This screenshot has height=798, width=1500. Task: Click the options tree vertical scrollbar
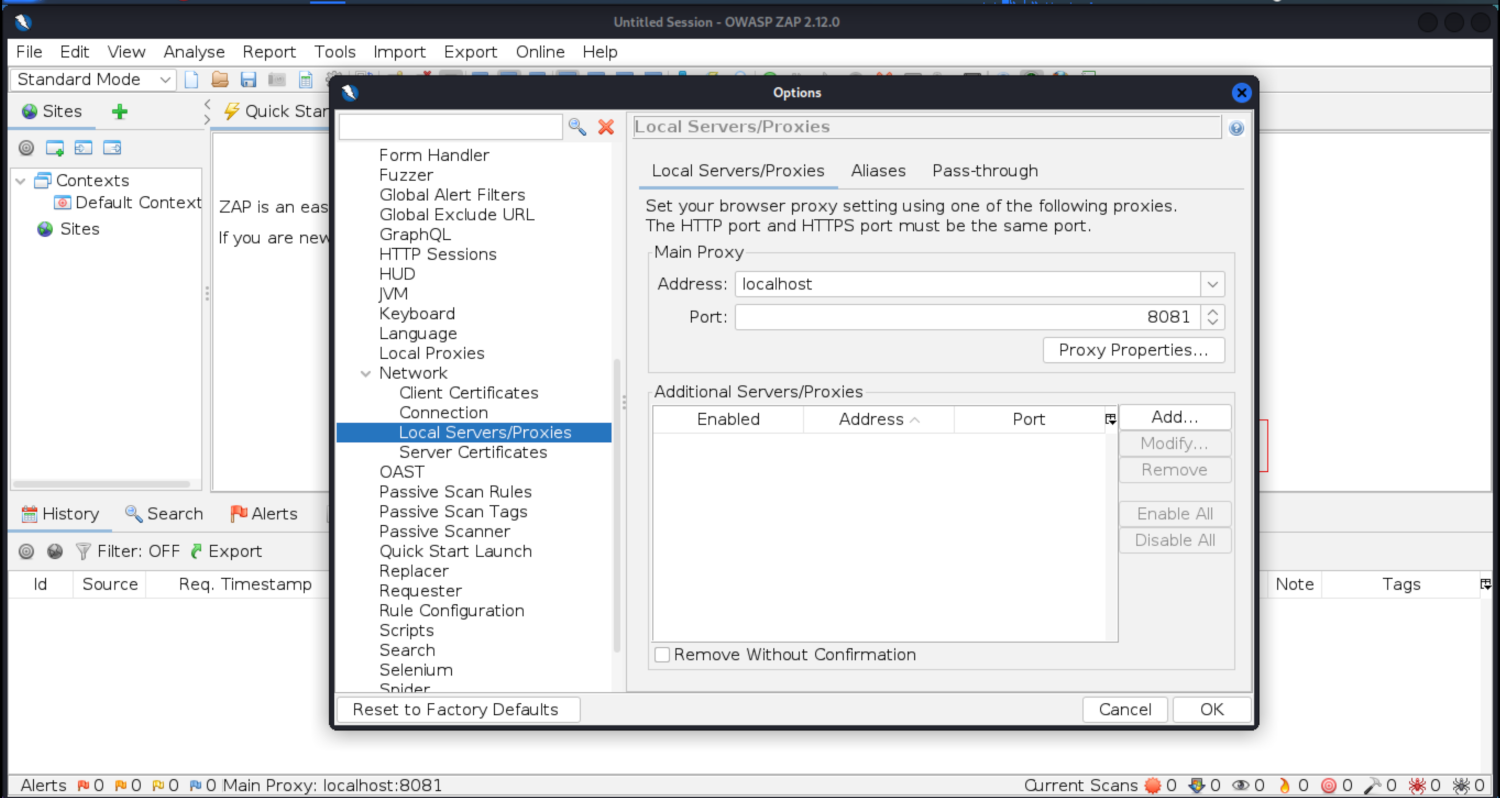point(616,505)
